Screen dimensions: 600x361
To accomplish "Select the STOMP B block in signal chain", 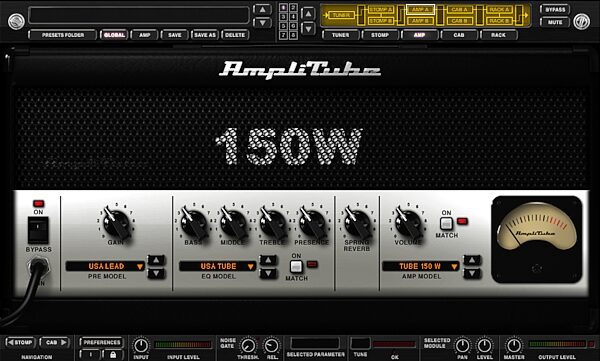I will point(380,21).
